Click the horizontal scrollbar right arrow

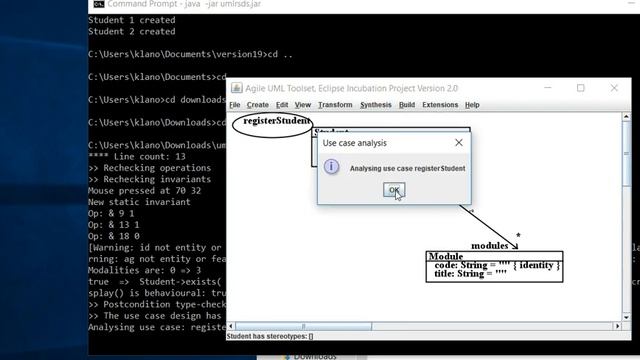coord(618,326)
